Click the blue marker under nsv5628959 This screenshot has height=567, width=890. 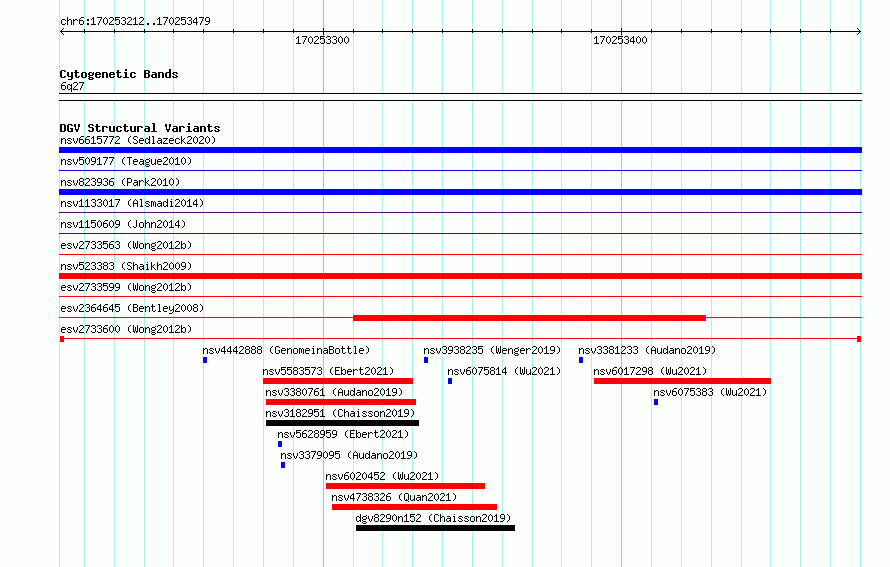click(280, 444)
